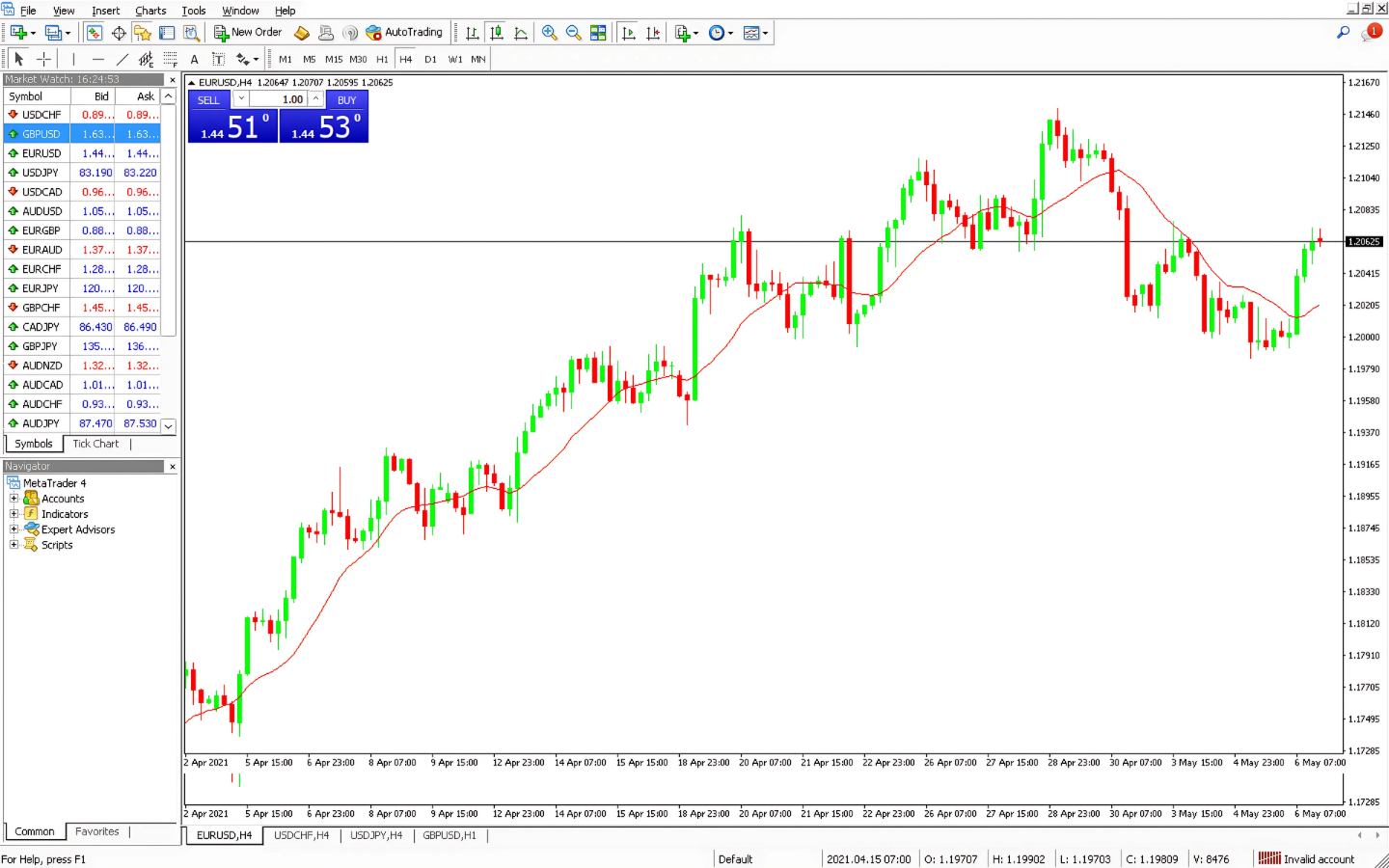The image size is (1389, 868).
Task: Tile the chart windows
Action: click(x=598, y=32)
